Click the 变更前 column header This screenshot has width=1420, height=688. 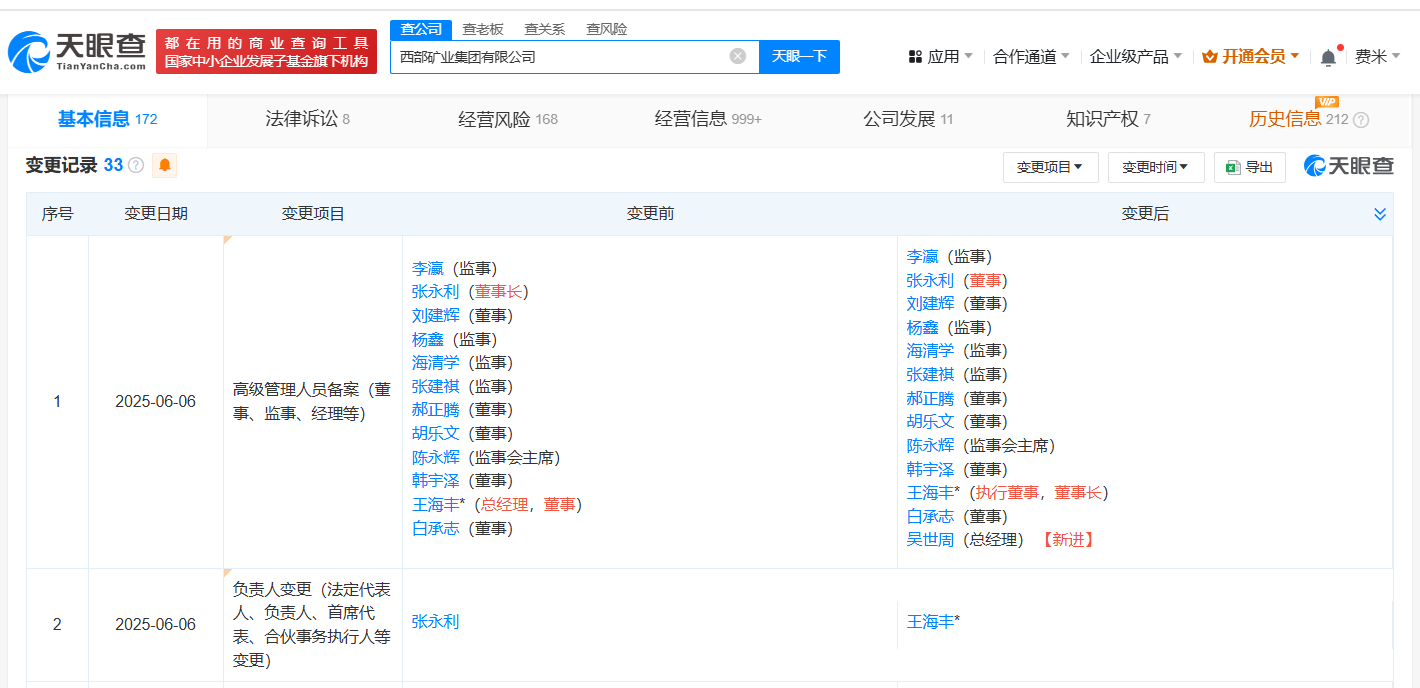[650, 214]
